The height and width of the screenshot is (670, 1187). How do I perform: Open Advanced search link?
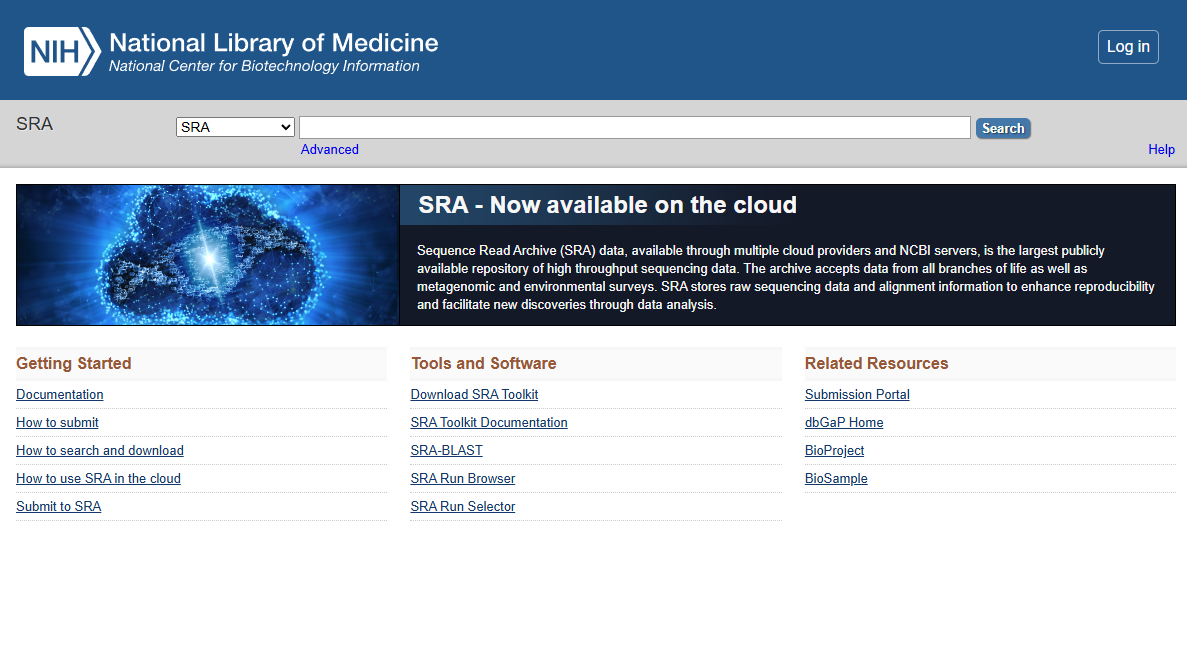[x=329, y=149]
